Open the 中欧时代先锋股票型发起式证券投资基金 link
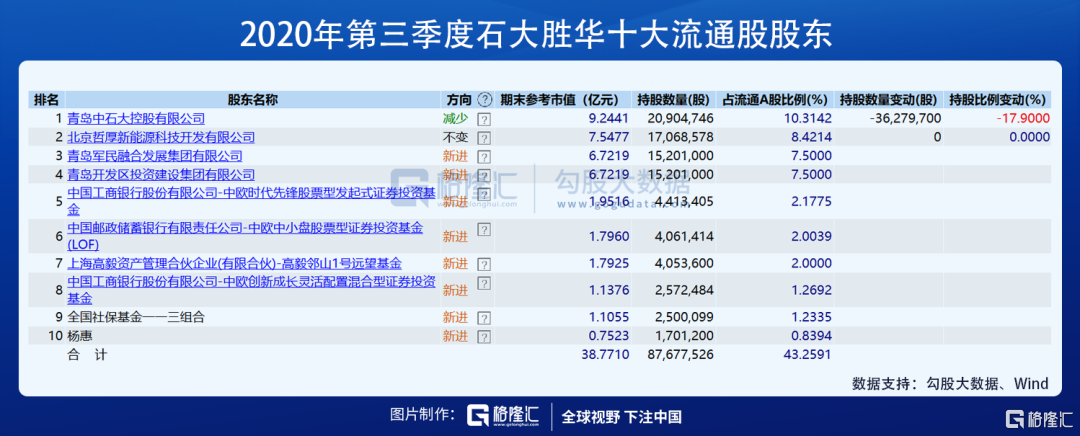Image resolution: width=1080 pixels, height=436 pixels. pyautogui.click(x=251, y=200)
